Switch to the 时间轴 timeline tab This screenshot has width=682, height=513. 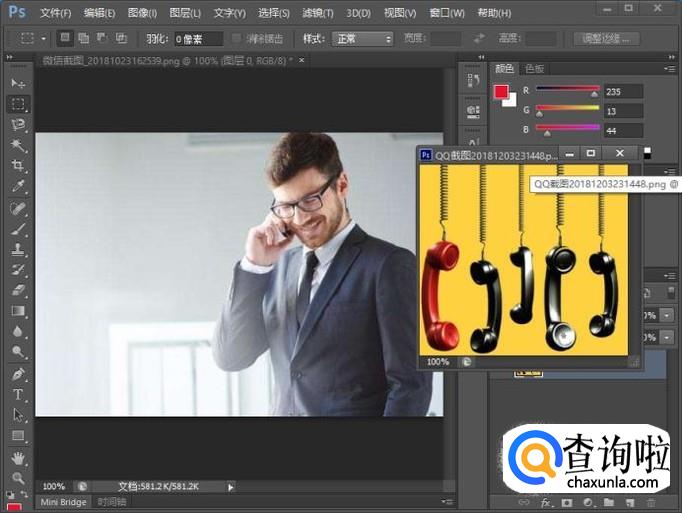pos(112,502)
